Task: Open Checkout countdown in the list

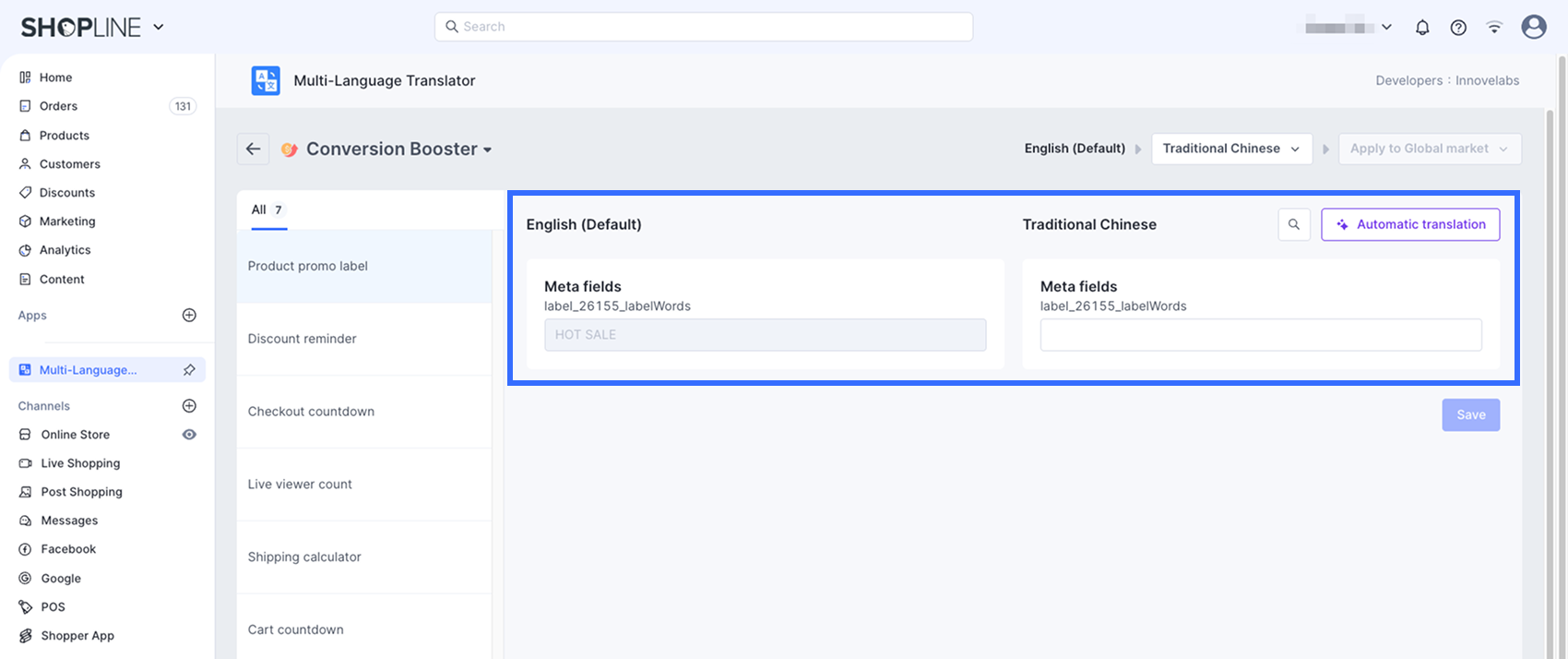Action: pyautogui.click(x=311, y=412)
